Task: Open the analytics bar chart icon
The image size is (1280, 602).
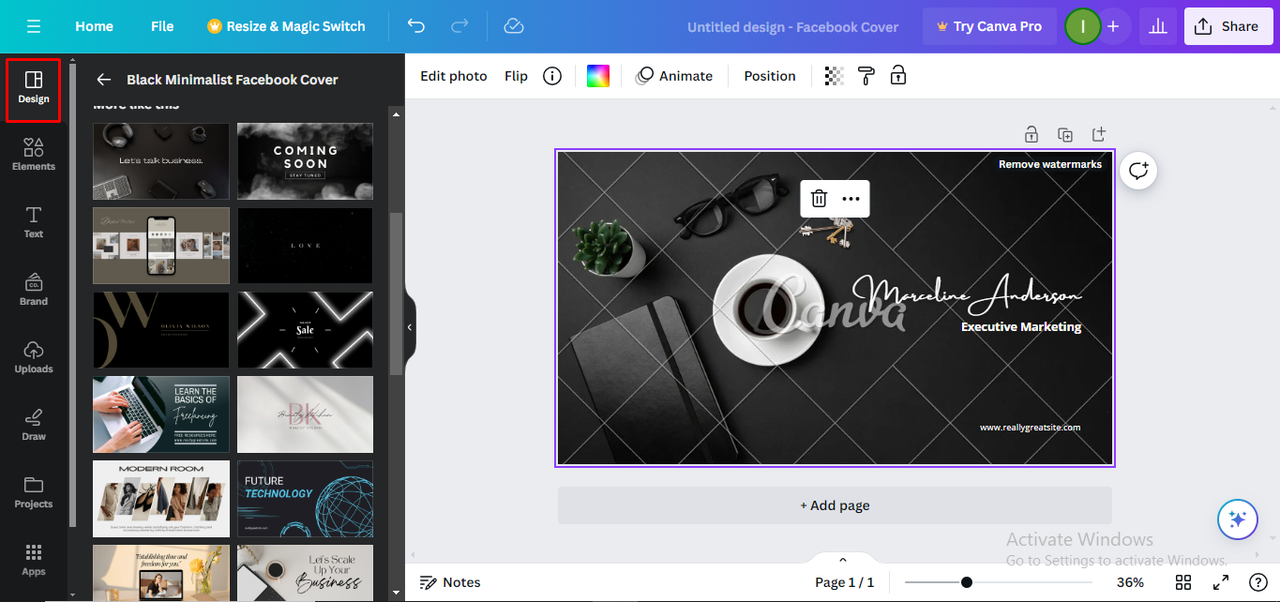Action: (1158, 26)
